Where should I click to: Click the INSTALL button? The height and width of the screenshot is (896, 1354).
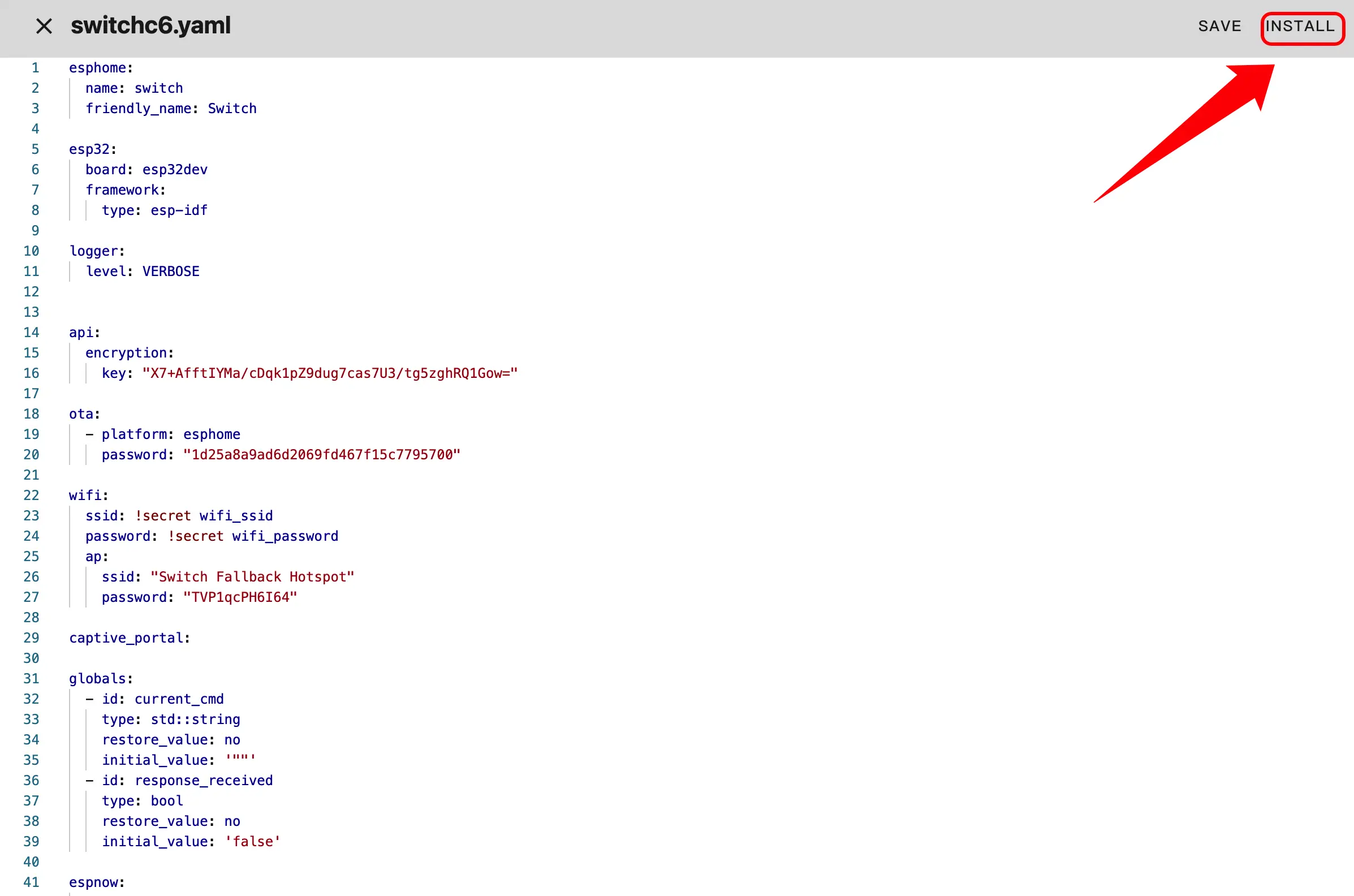click(x=1300, y=26)
